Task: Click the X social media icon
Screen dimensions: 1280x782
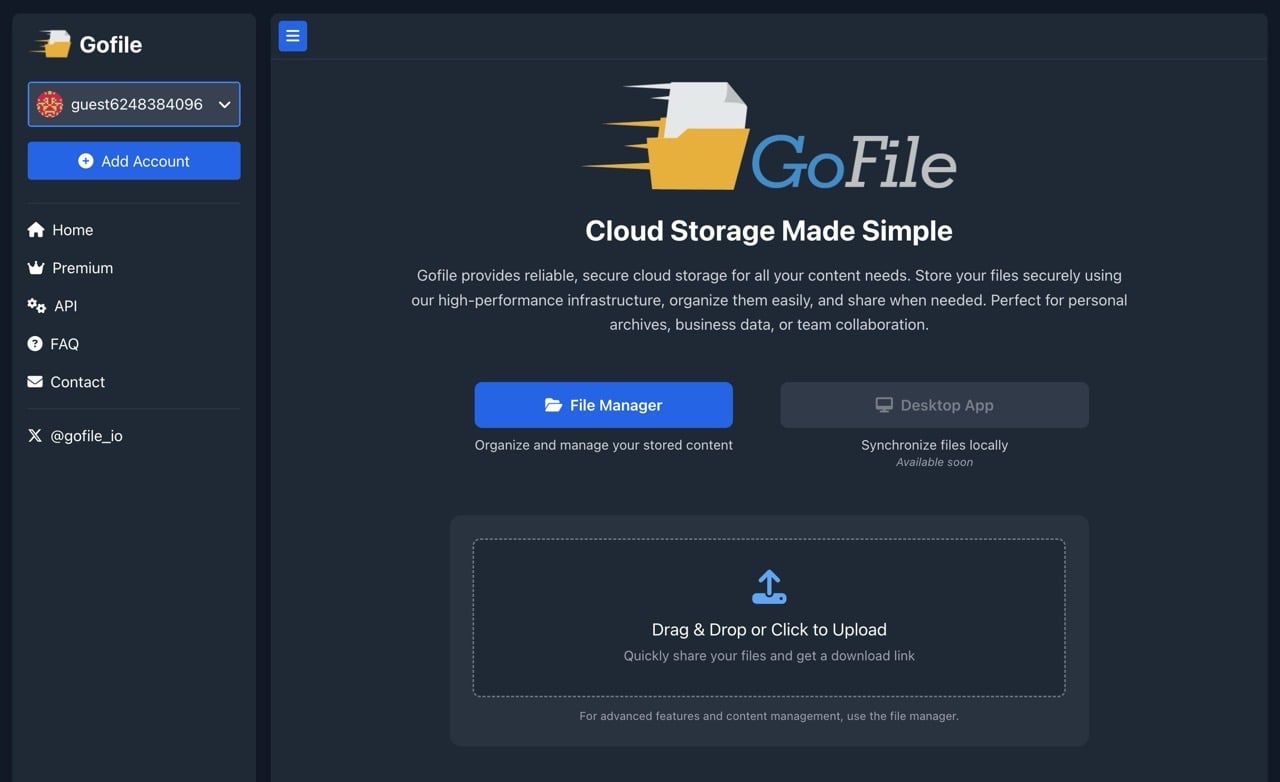Action: (34, 435)
